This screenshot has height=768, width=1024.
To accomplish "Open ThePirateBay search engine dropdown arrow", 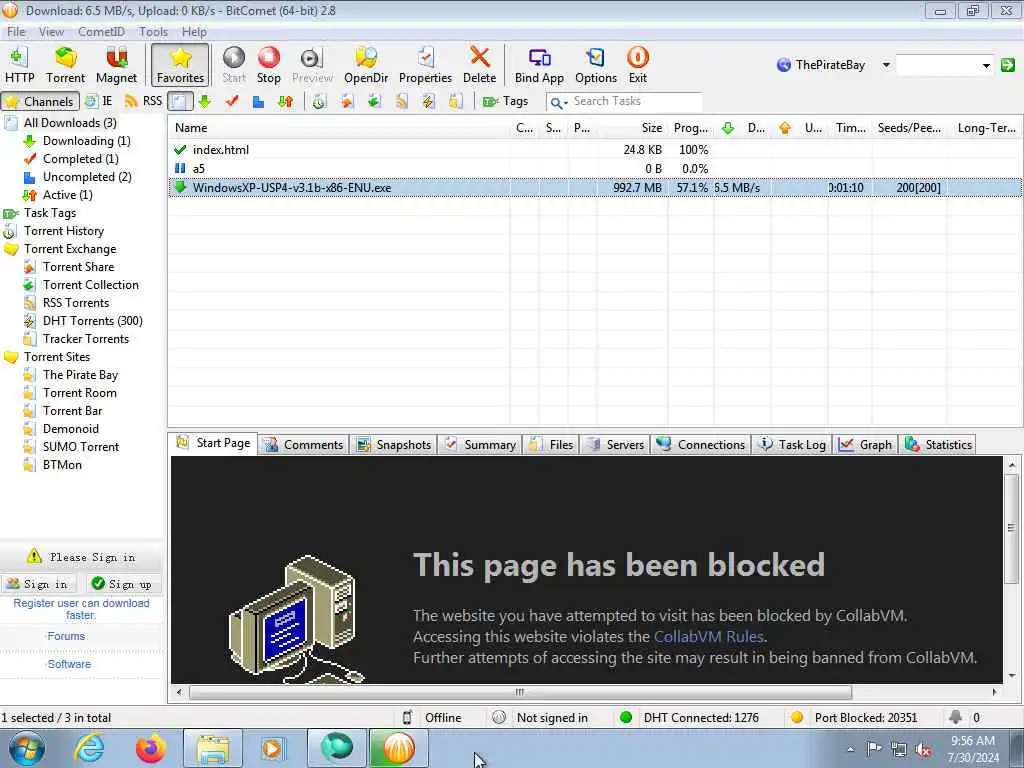I will [x=886, y=65].
